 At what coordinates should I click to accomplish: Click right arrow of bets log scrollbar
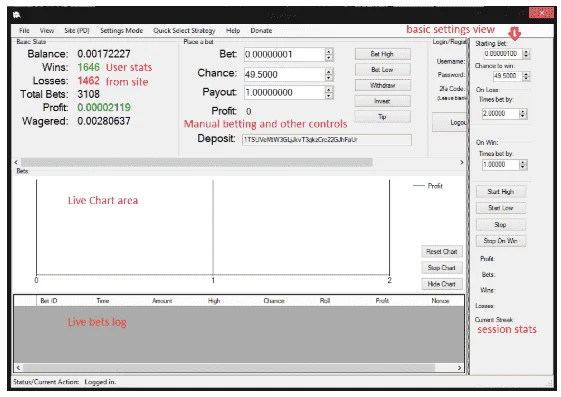tap(459, 368)
